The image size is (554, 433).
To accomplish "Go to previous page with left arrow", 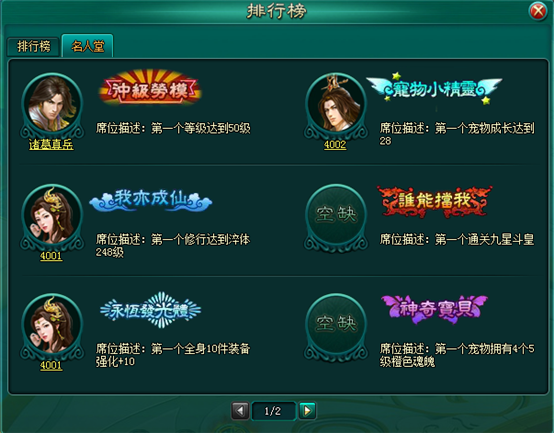I will coord(240,410).
